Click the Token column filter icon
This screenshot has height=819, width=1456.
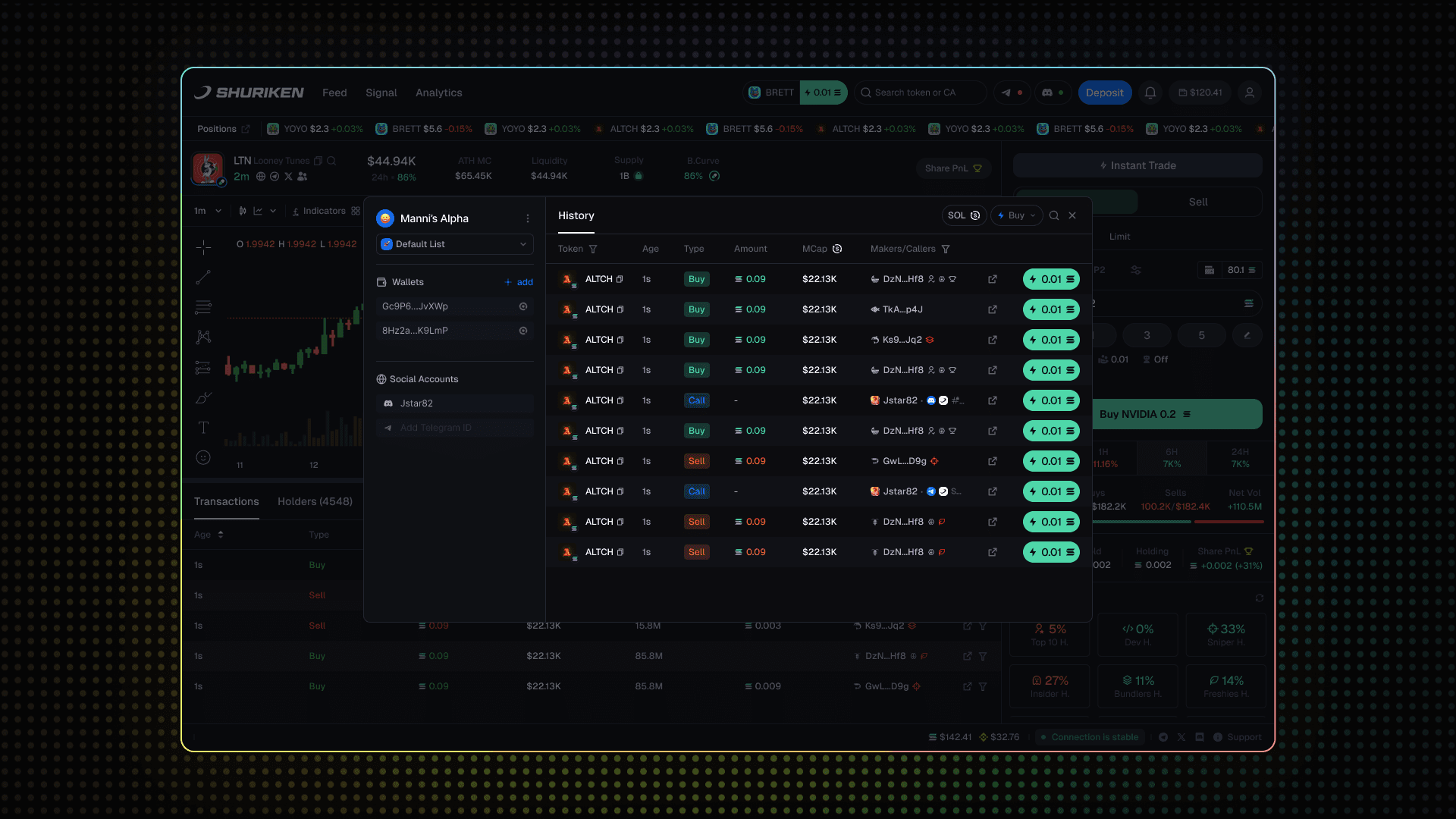[x=593, y=249]
